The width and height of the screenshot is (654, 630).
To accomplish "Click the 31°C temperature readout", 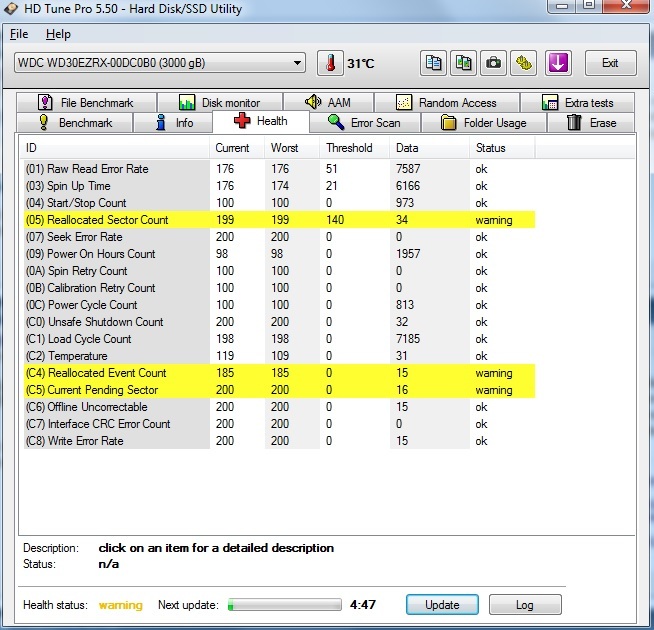I will point(361,64).
